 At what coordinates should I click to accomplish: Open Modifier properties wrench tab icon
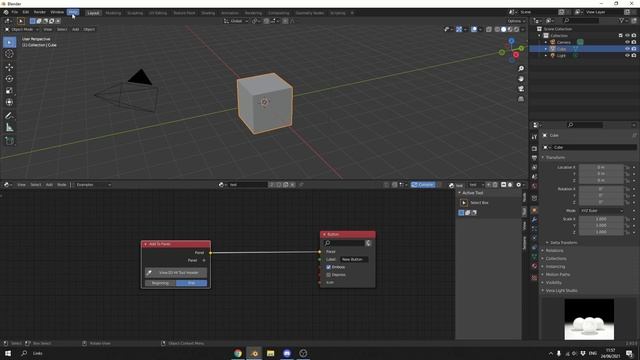tap(534, 220)
